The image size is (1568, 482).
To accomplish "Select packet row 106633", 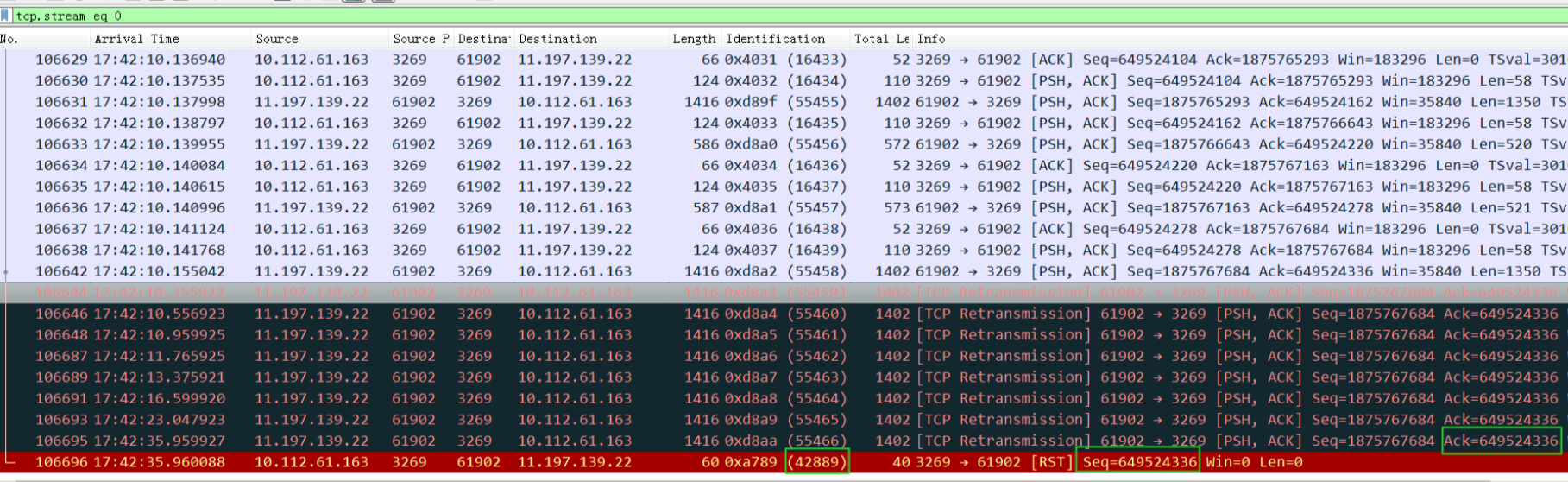I will pyautogui.click(x=784, y=144).
